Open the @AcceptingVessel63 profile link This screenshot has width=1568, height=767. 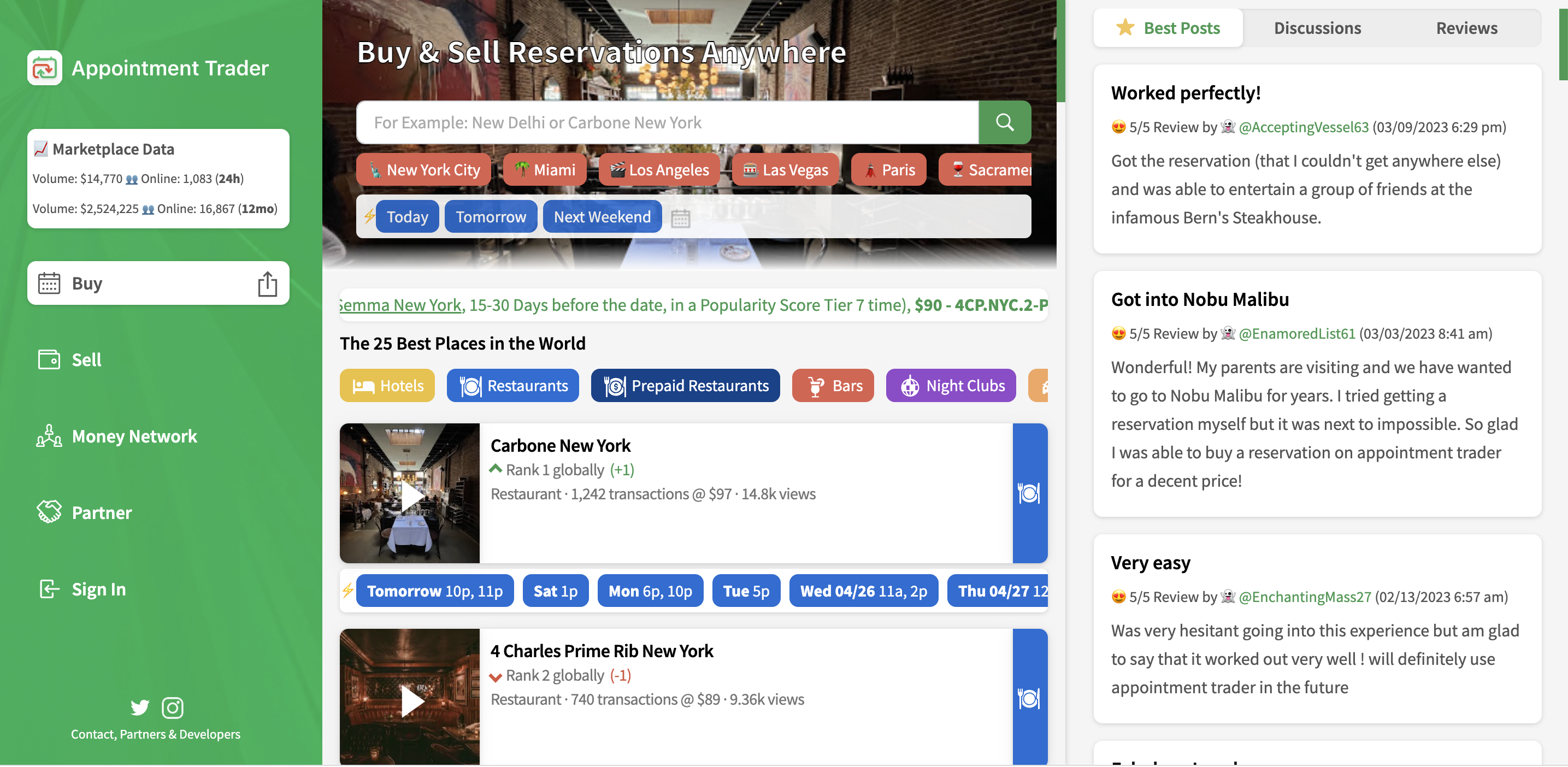pyautogui.click(x=1303, y=127)
